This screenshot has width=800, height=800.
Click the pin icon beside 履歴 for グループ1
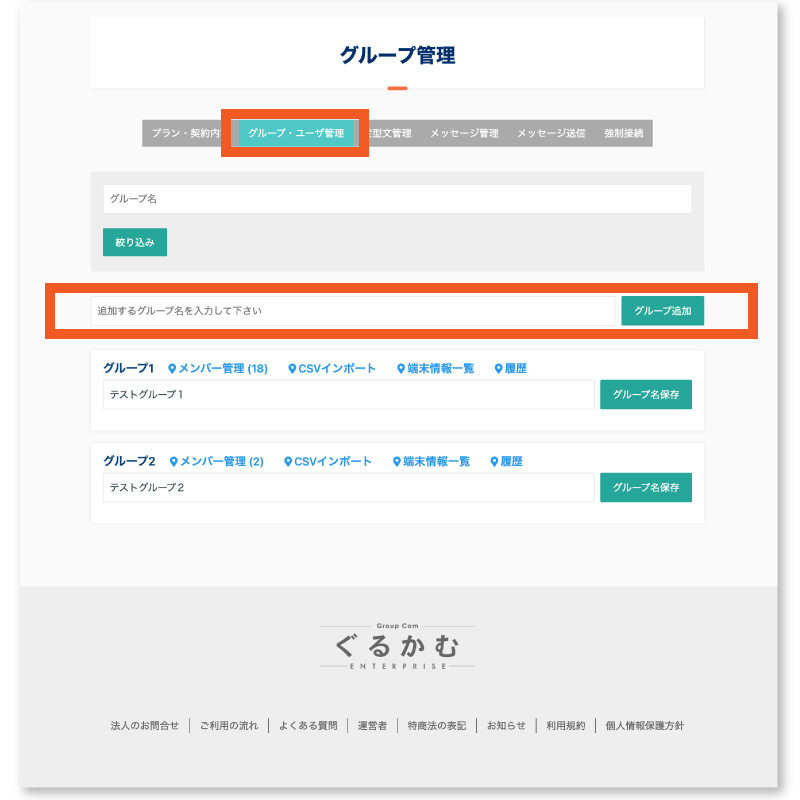[x=497, y=366]
